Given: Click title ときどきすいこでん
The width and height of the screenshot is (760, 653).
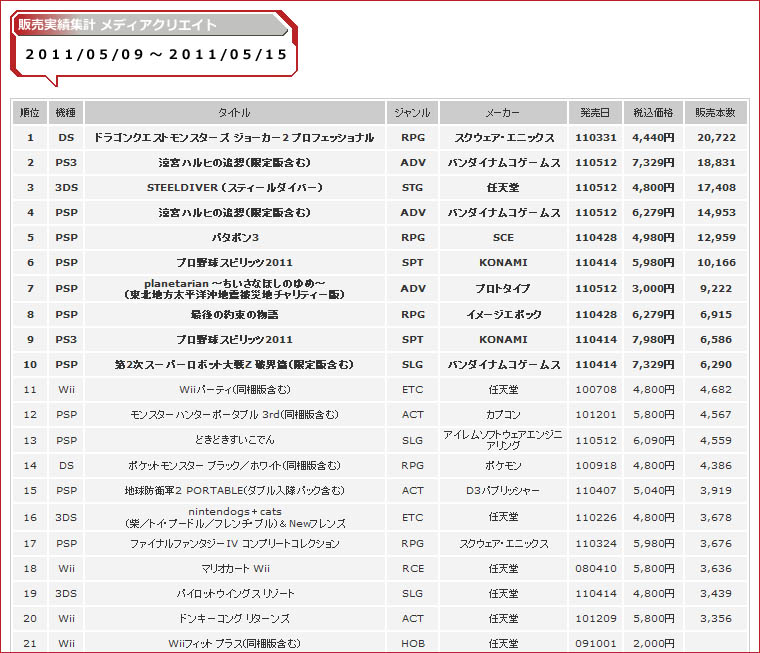Looking at the screenshot, I should tap(235, 440).
